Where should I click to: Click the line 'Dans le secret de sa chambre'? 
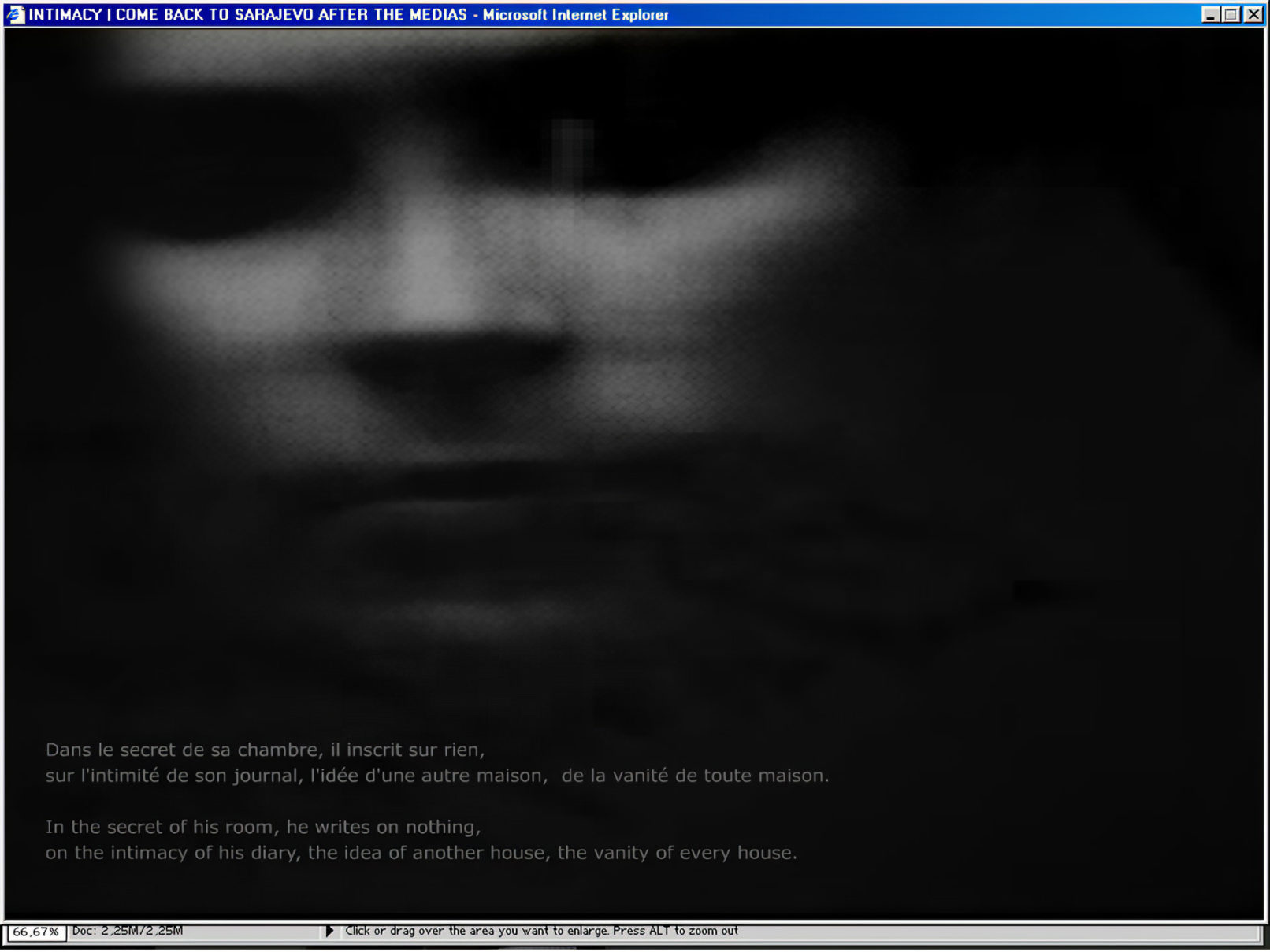click(265, 750)
